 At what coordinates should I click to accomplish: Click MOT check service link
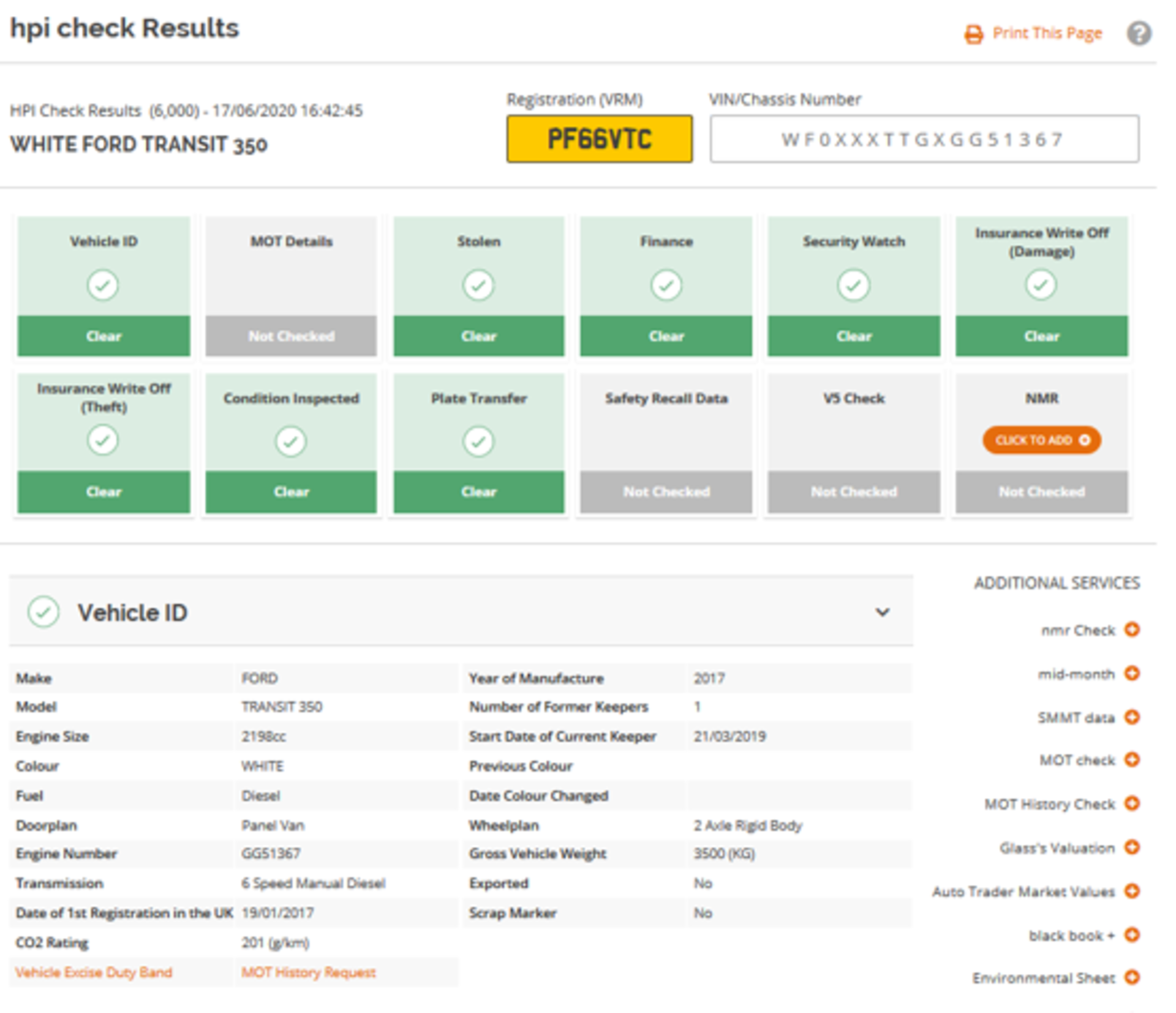coord(1077,760)
